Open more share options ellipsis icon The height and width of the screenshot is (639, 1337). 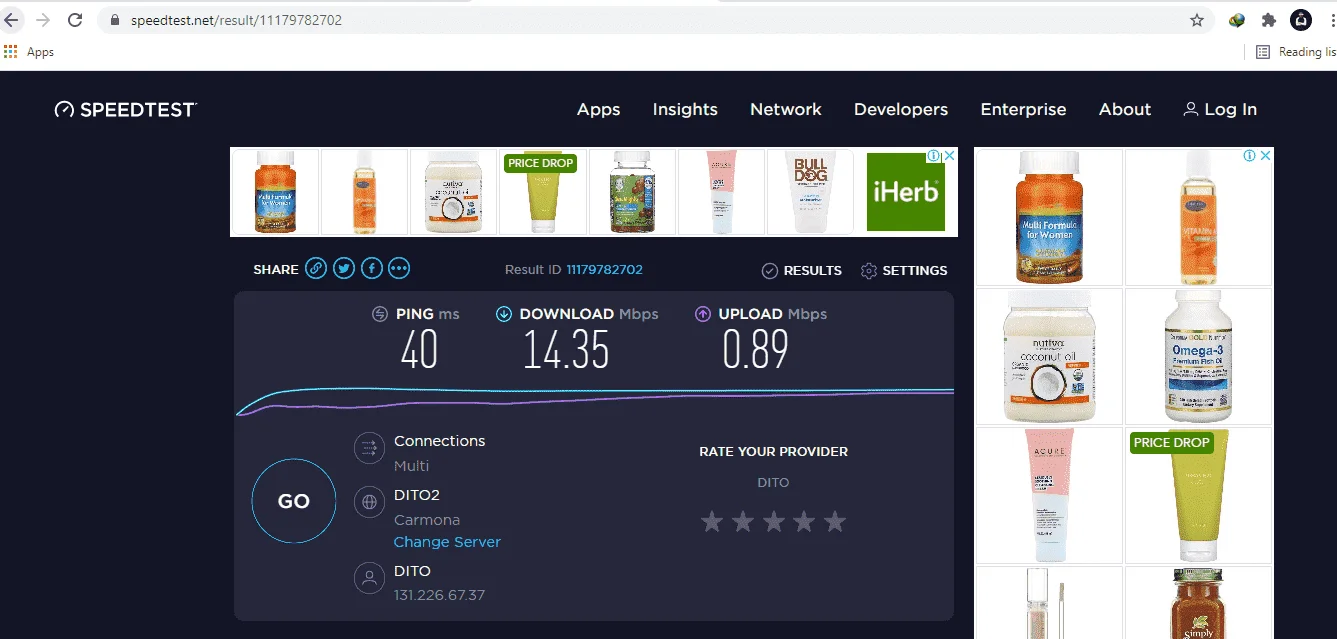click(399, 268)
